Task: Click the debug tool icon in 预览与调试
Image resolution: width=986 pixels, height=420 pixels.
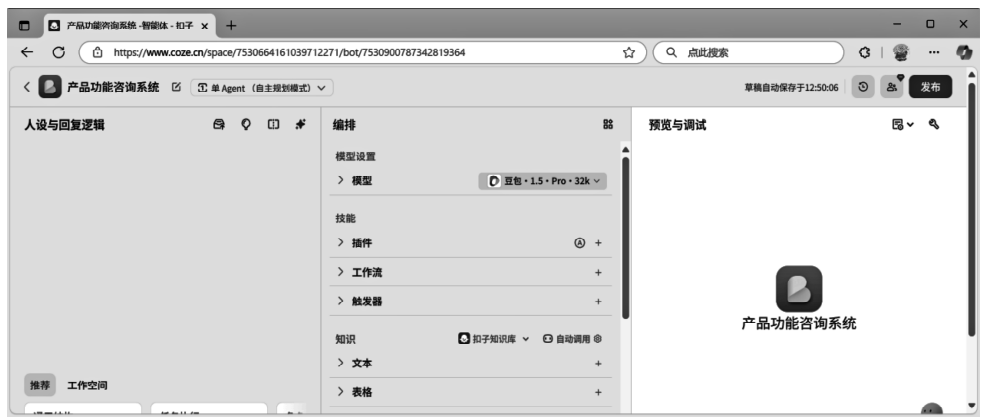Action: (x=934, y=124)
